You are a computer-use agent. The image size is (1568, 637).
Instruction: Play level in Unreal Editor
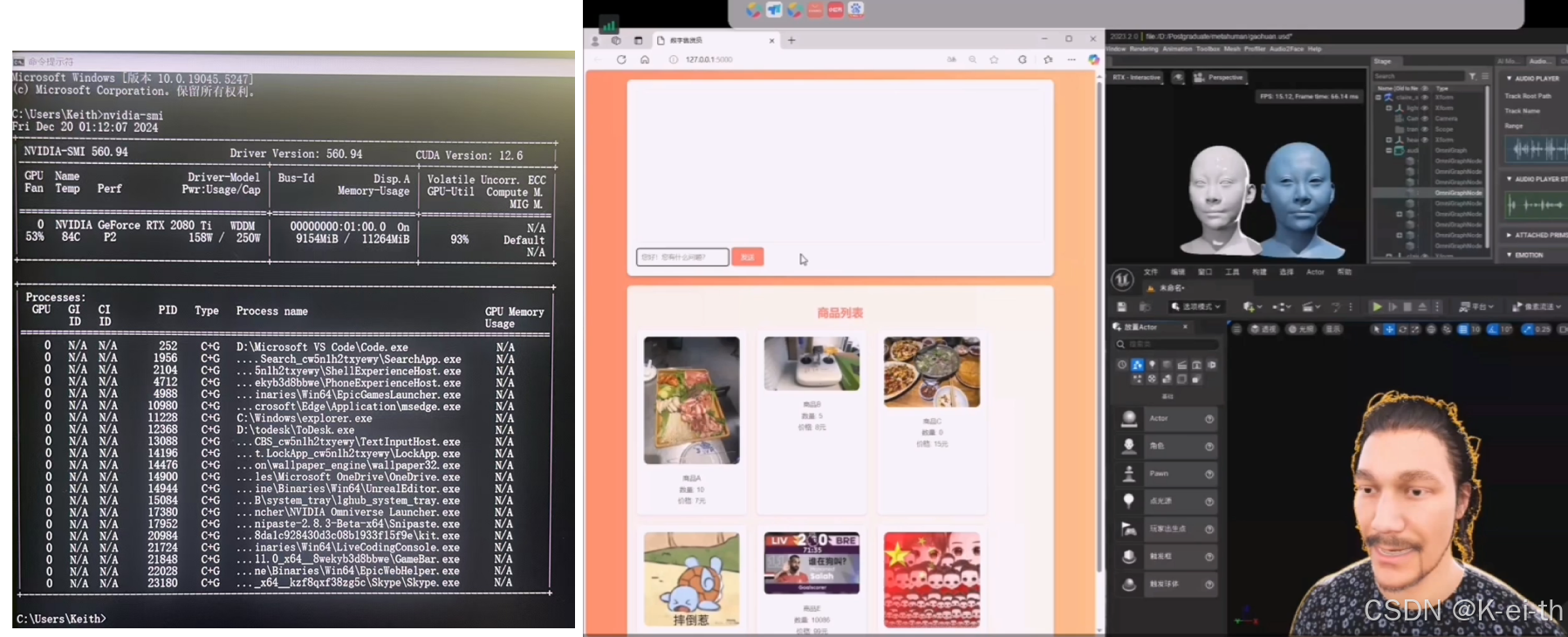point(1377,307)
